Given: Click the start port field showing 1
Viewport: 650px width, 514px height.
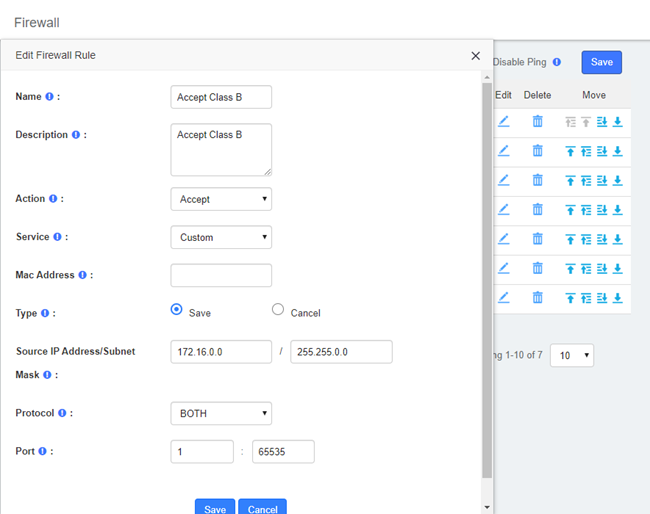Looking at the screenshot, I should 202,451.
